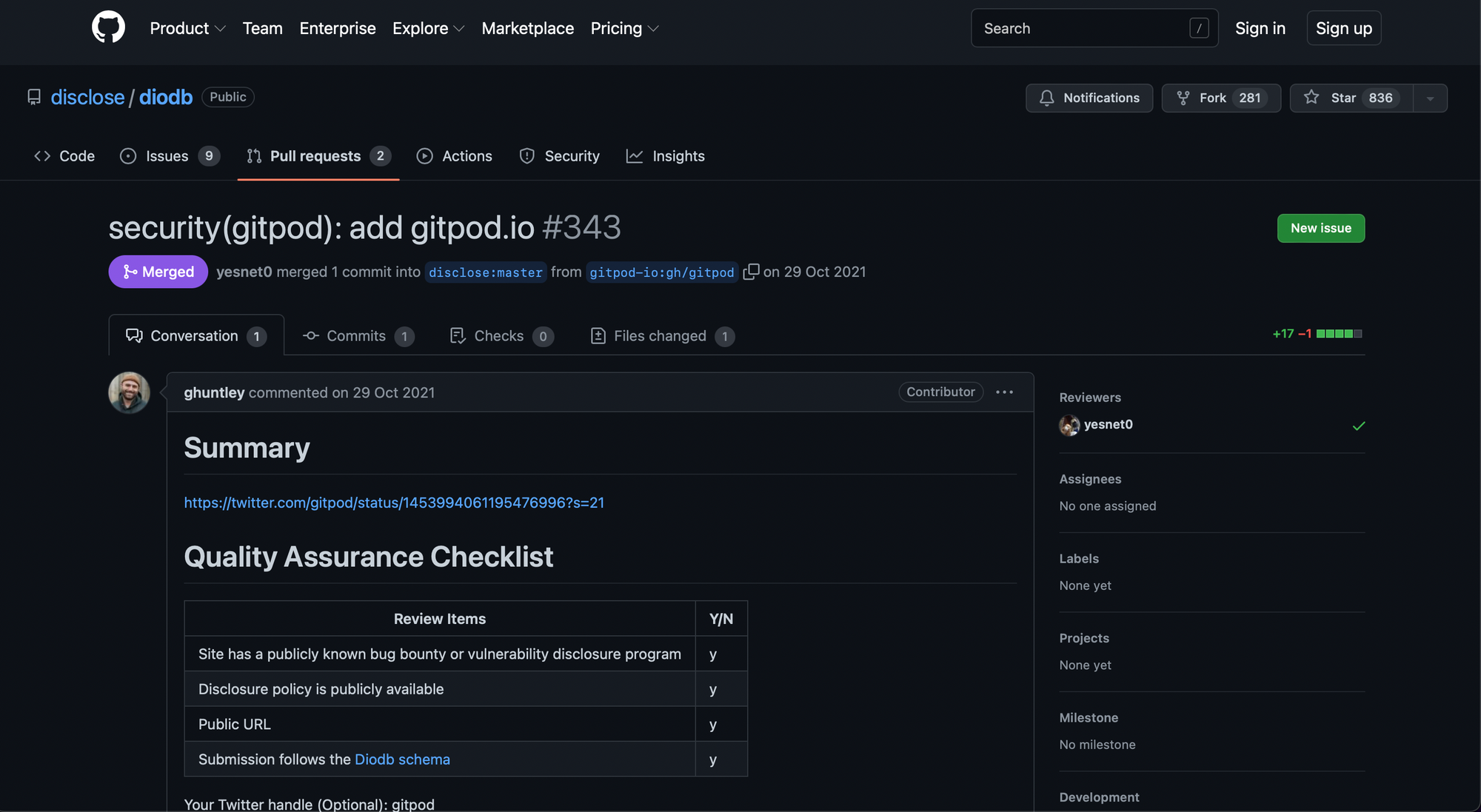Image resolution: width=1481 pixels, height=812 pixels.
Task: Open the Star lists dropdown arrow
Action: pos(1430,98)
